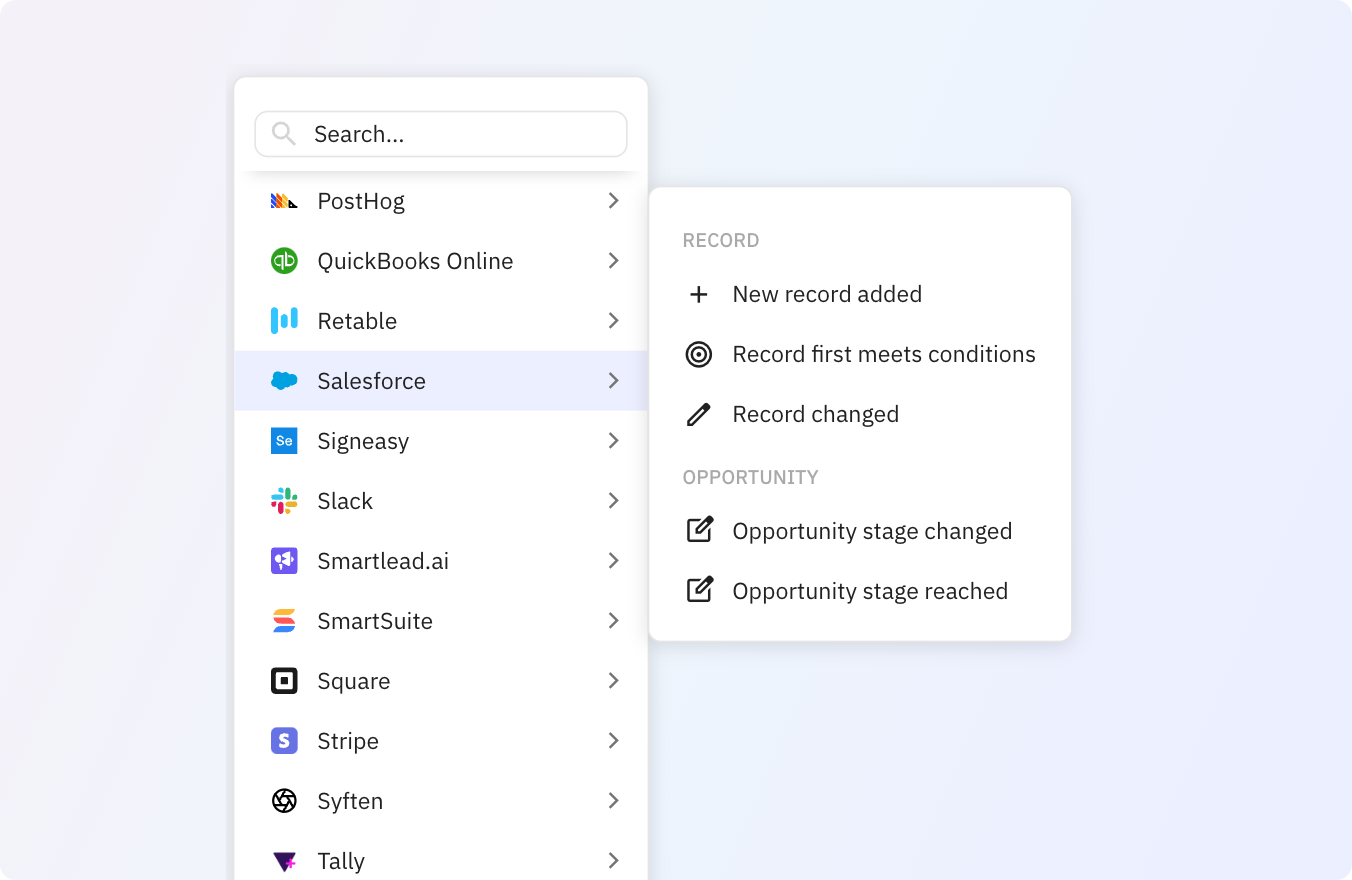The height and width of the screenshot is (880, 1352).
Task: Expand the Square submenu chevron
Action: (x=614, y=681)
